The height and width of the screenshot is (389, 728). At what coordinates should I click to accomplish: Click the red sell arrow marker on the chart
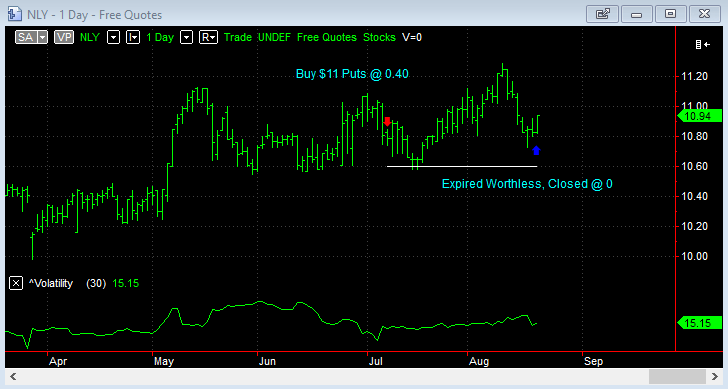coord(387,122)
